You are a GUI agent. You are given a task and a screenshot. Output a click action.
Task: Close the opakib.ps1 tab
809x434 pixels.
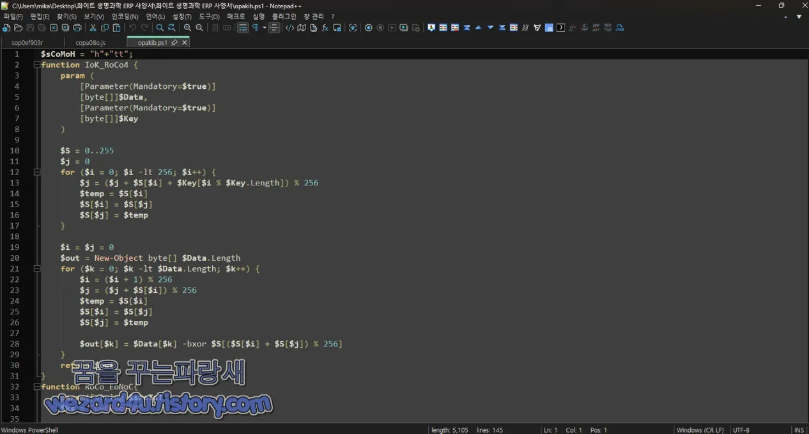(183, 43)
